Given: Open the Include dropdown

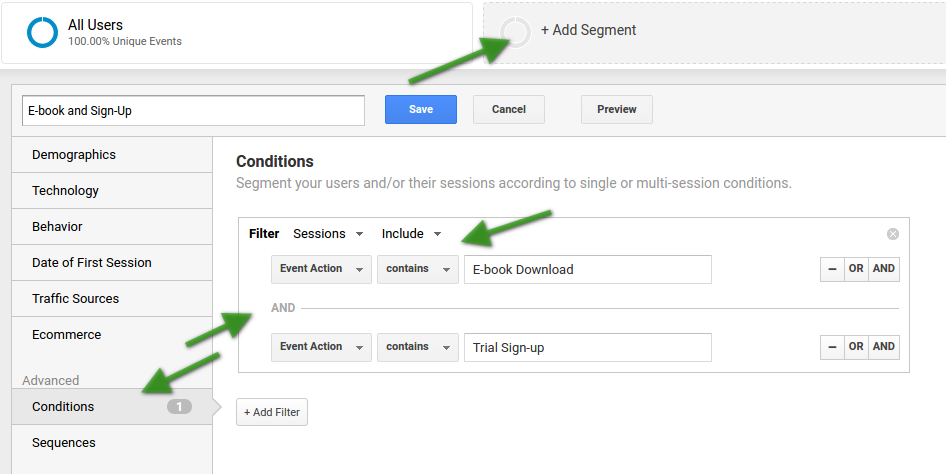Looking at the screenshot, I should coord(411,234).
